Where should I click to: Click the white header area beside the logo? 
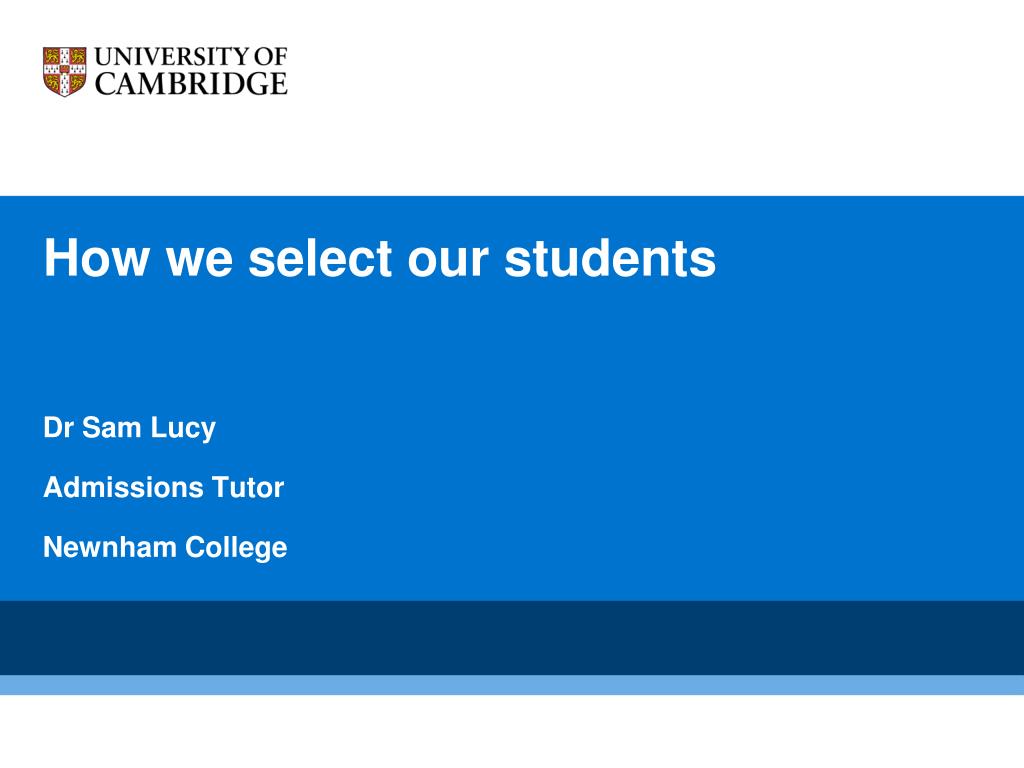[653, 98]
